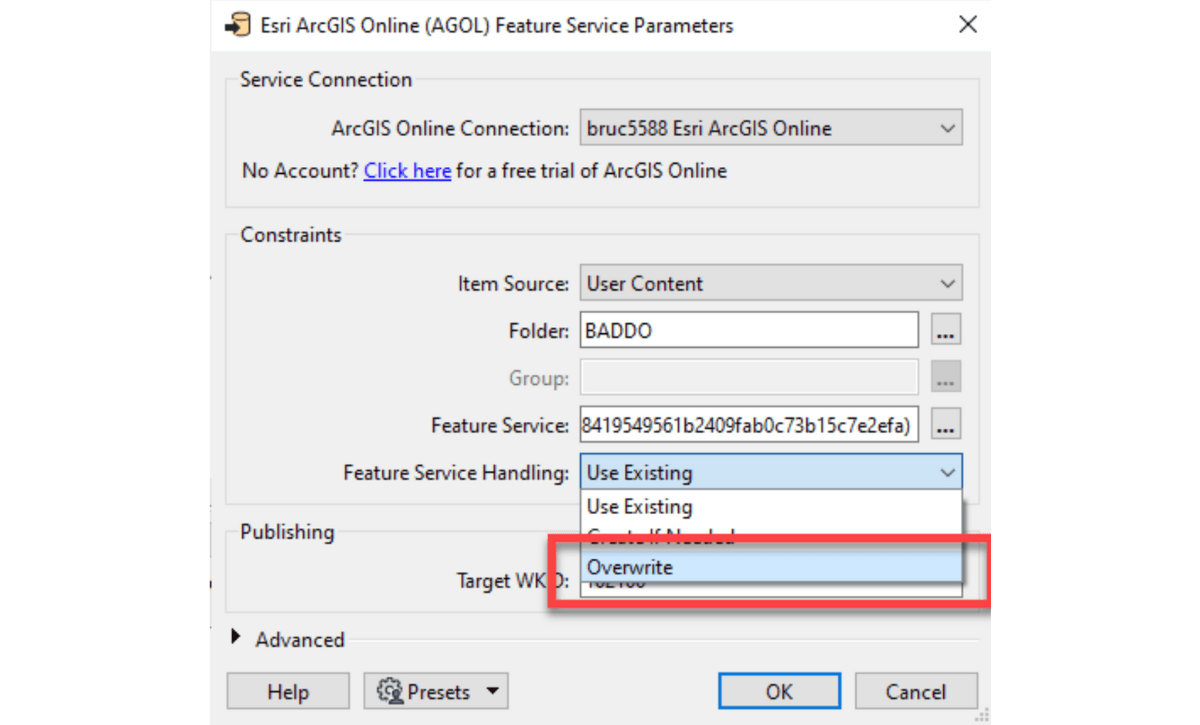Screen dimensions: 1200x725
Task: Open the Presets dropdown arrow
Action: pos(491,692)
